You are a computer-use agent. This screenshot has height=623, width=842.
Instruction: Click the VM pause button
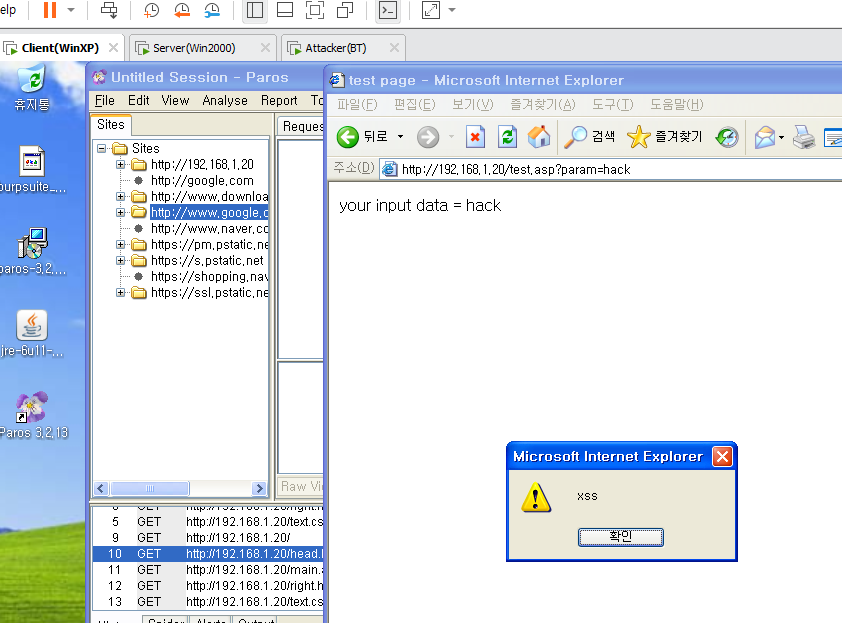click(x=50, y=10)
